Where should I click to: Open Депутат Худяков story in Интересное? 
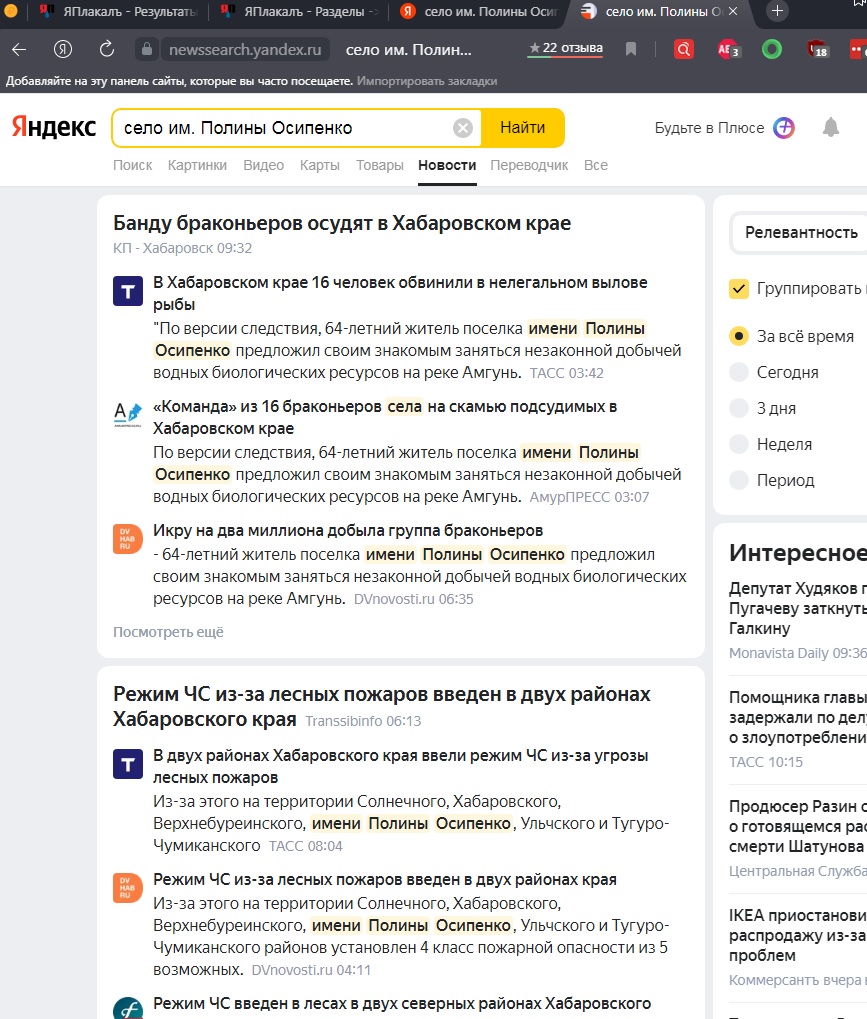pos(798,608)
